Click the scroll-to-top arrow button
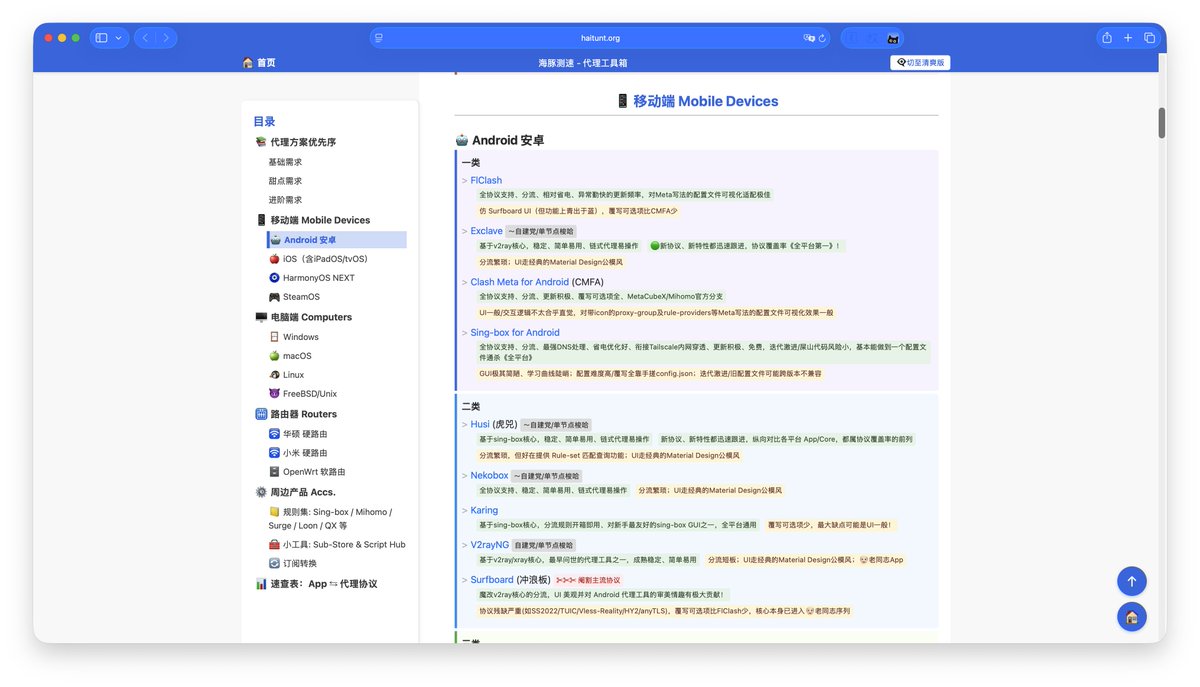 [1132, 581]
